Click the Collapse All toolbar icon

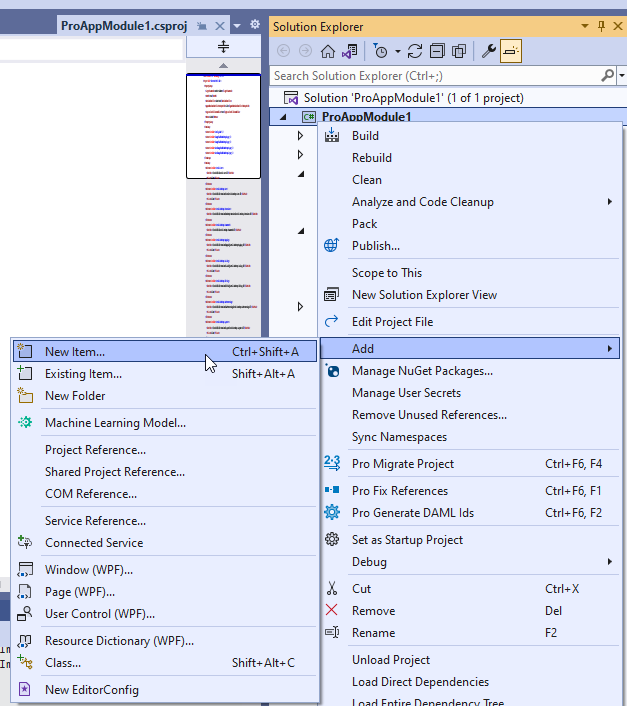coord(438,51)
